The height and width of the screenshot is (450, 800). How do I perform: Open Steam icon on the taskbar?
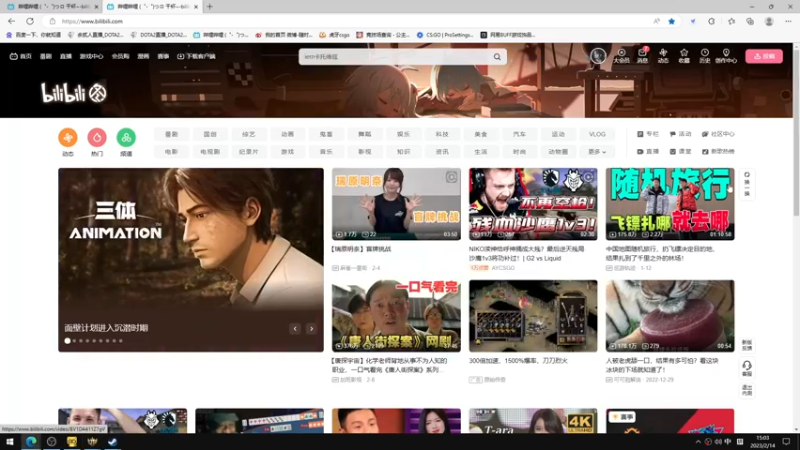pyautogui.click(x=112, y=442)
